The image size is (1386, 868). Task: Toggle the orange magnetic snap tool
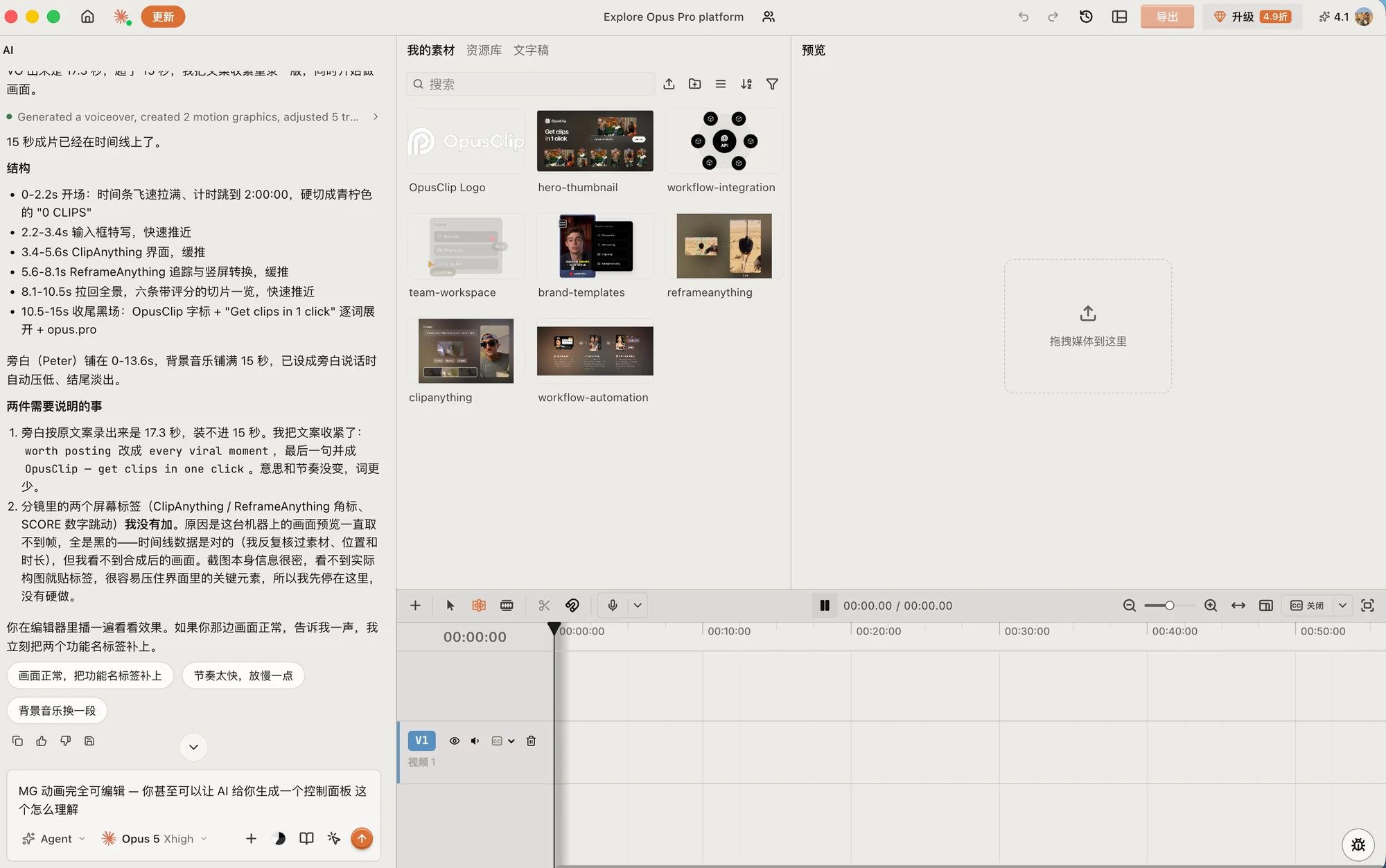(479, 605)
